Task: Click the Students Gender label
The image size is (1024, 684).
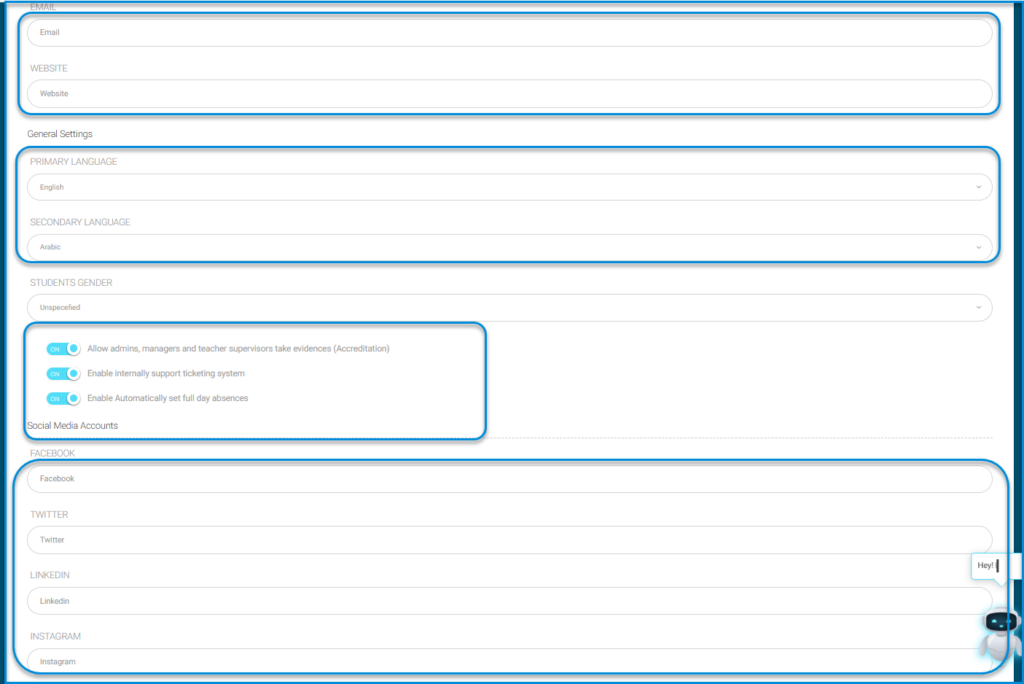Action: (71, 283)
